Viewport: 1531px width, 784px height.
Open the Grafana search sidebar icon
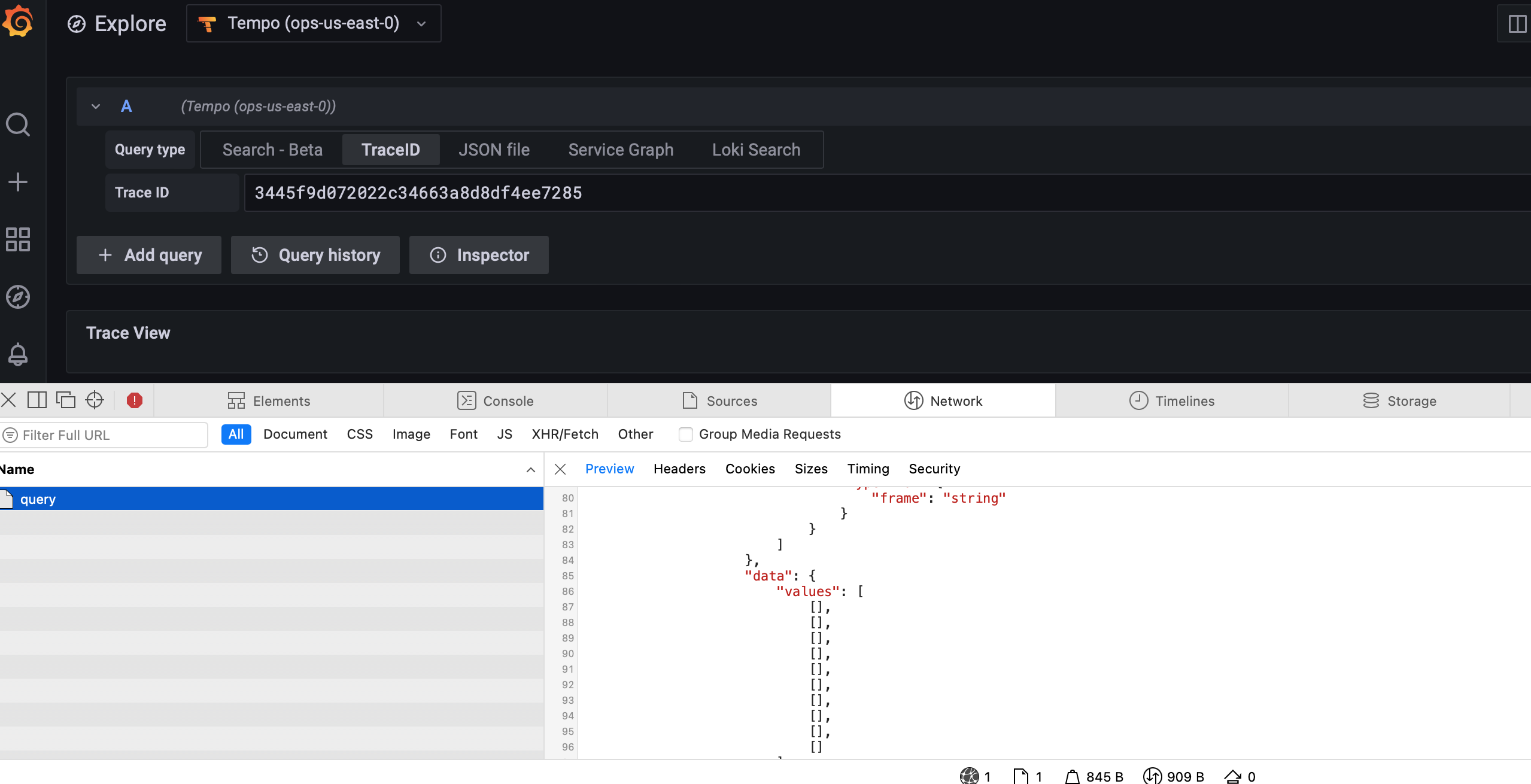17,124
